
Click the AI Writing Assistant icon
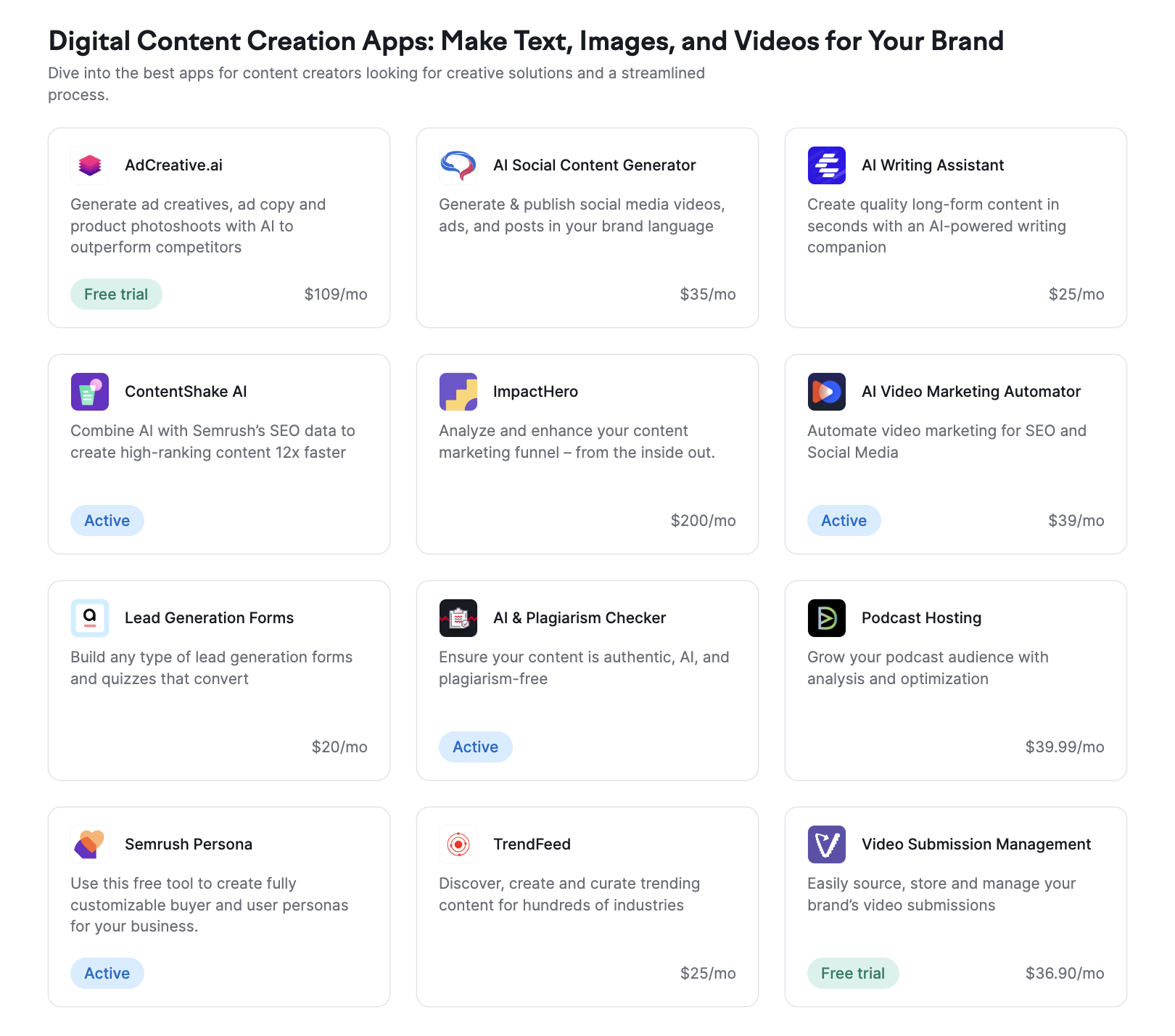tap(827, 165)
